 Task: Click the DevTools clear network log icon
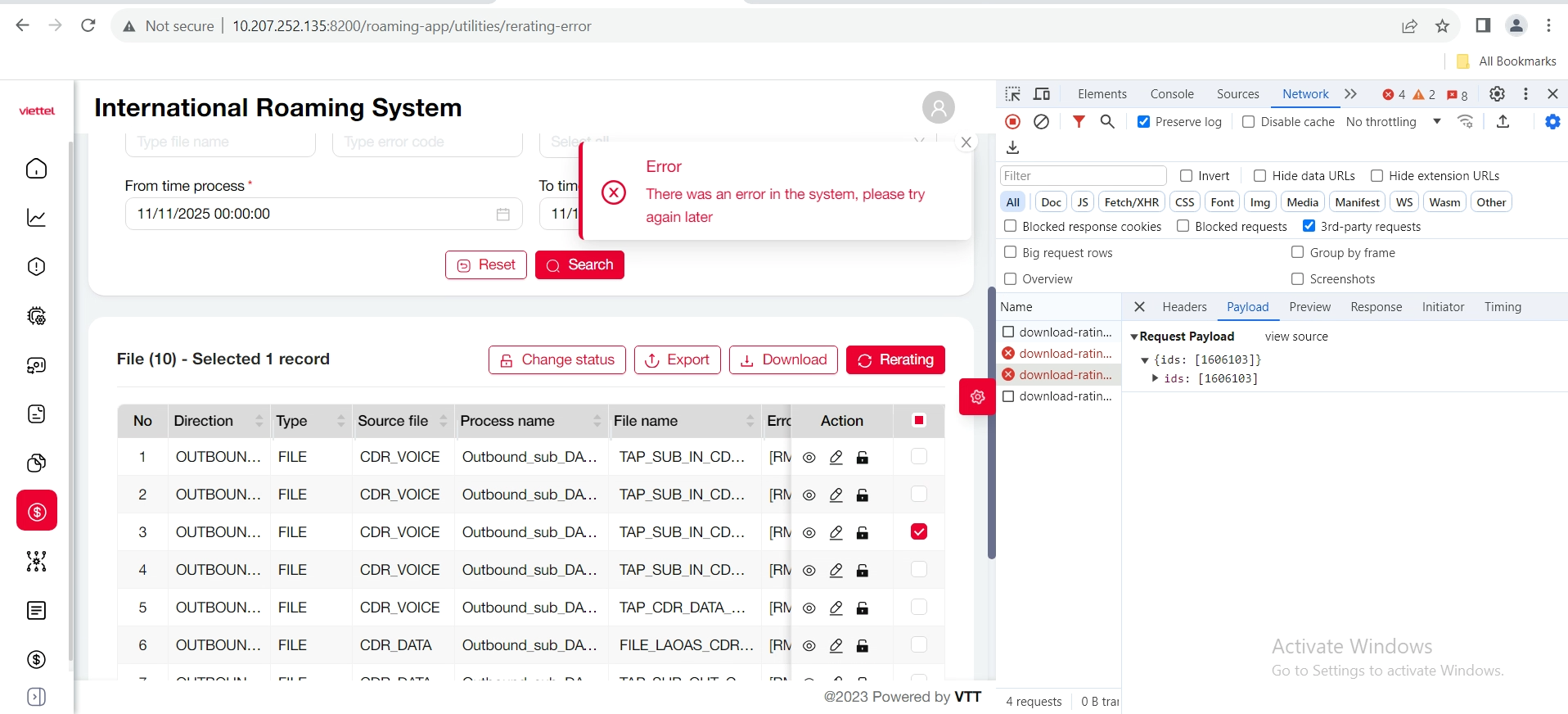pyautogui.click(x=1041, y=122)
